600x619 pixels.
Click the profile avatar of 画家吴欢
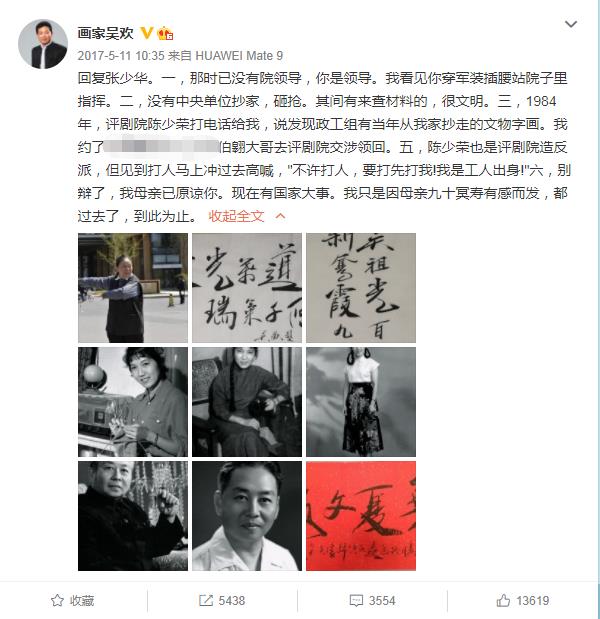click(x=43, y=44)
